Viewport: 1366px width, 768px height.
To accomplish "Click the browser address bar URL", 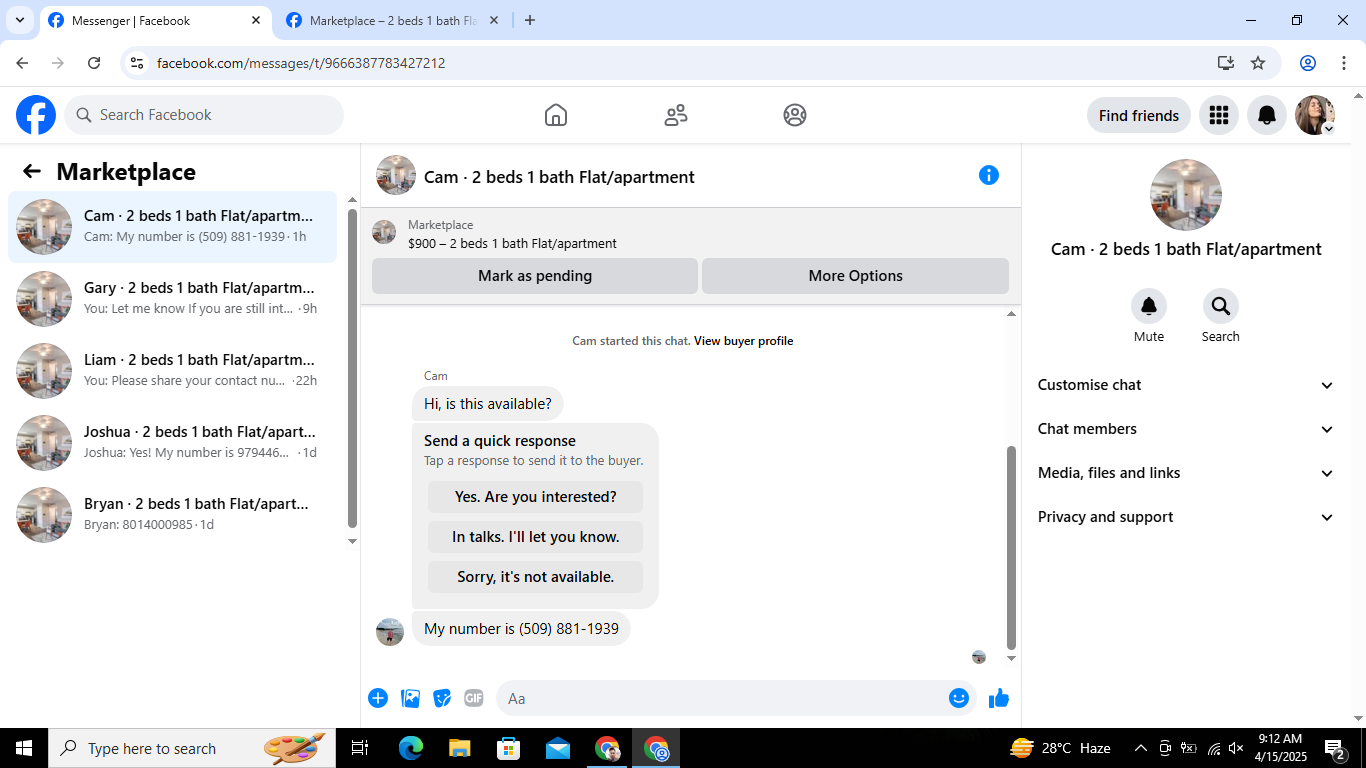I will click(x=301, y=63).
